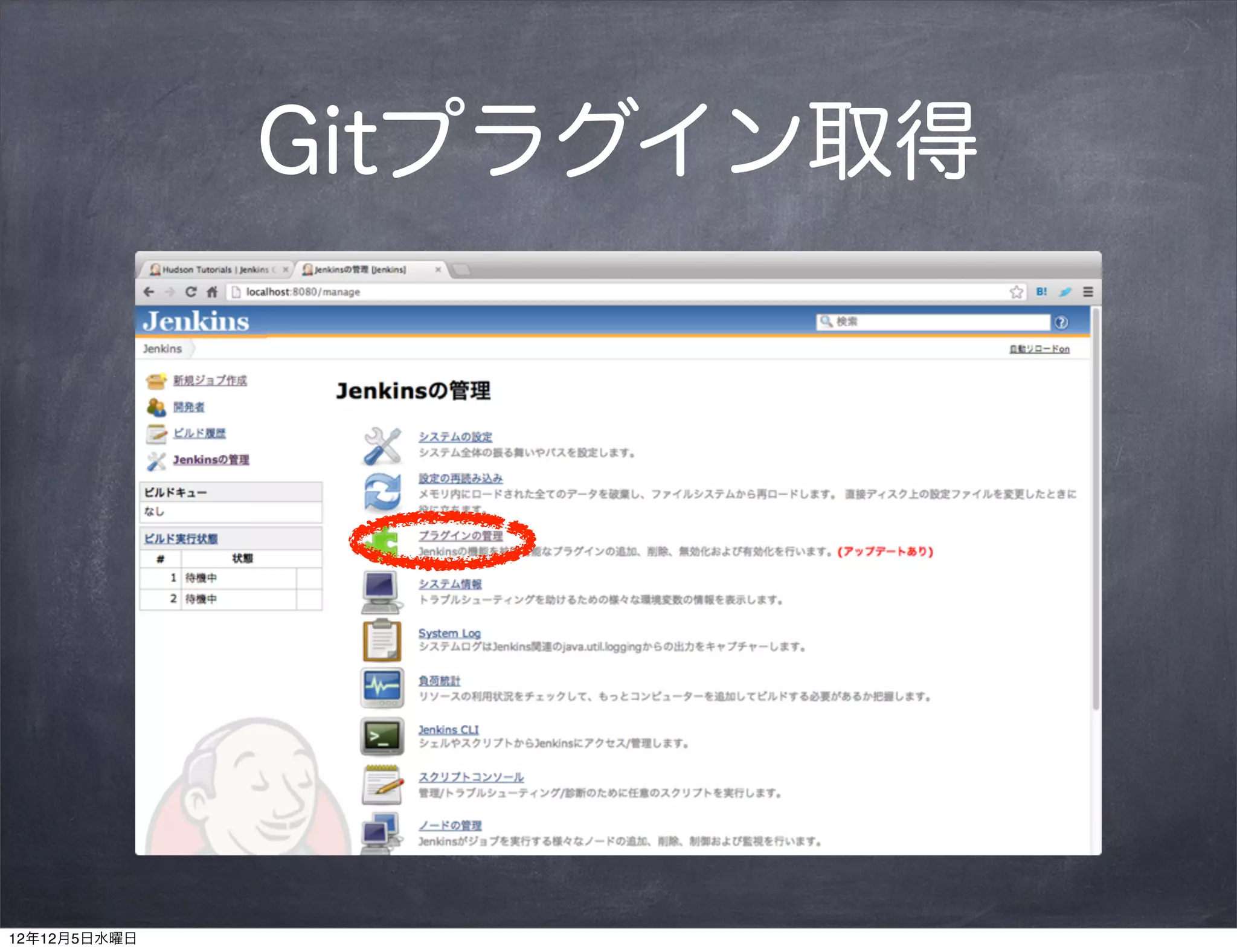Open the Jenkins CLI link
This screenshot has height=952, width=1237.
pos(448,729)
